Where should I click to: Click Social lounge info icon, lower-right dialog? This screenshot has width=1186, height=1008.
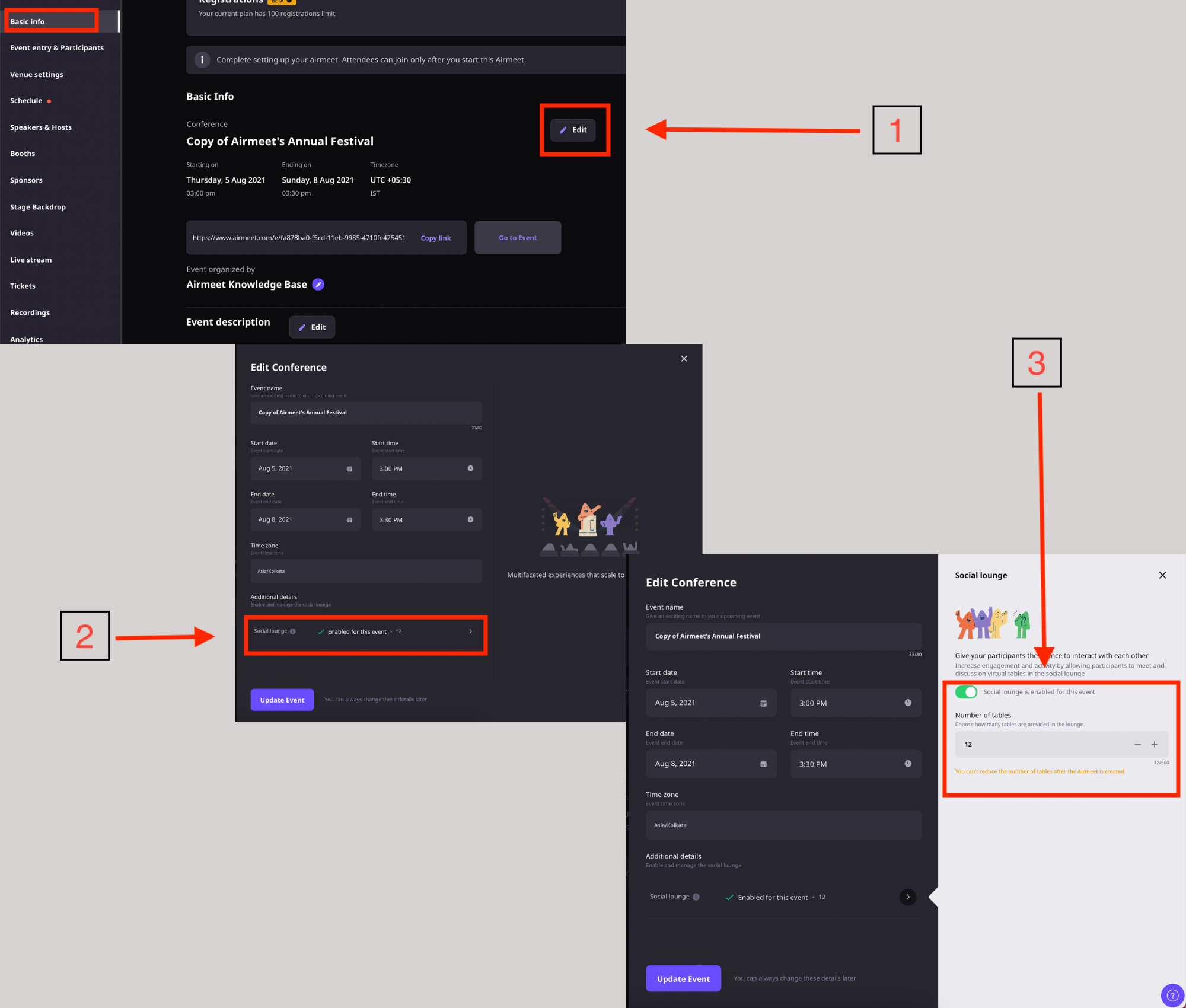coord(696,897)
